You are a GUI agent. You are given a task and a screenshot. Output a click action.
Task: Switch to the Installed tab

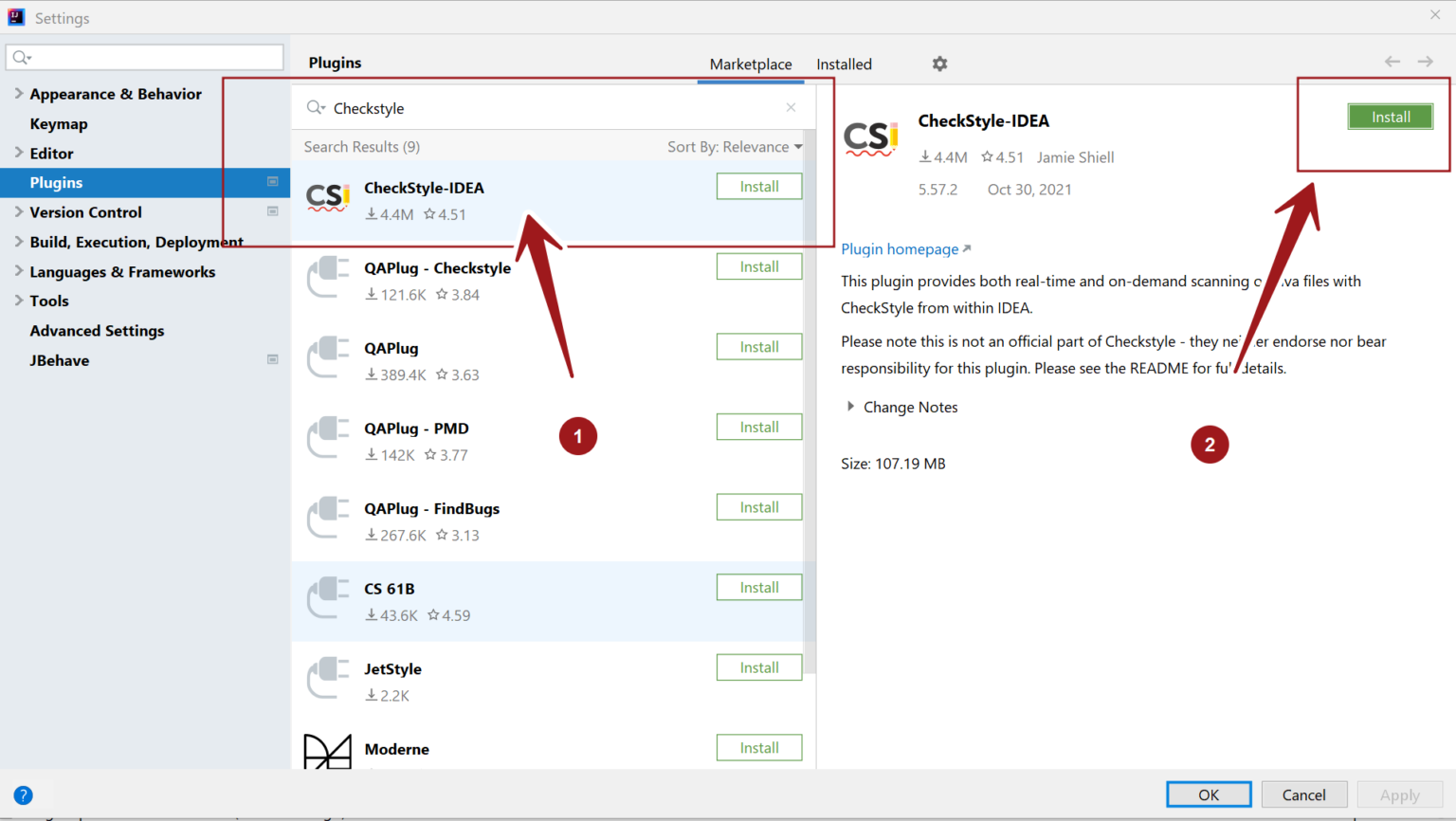coord(843,64)
